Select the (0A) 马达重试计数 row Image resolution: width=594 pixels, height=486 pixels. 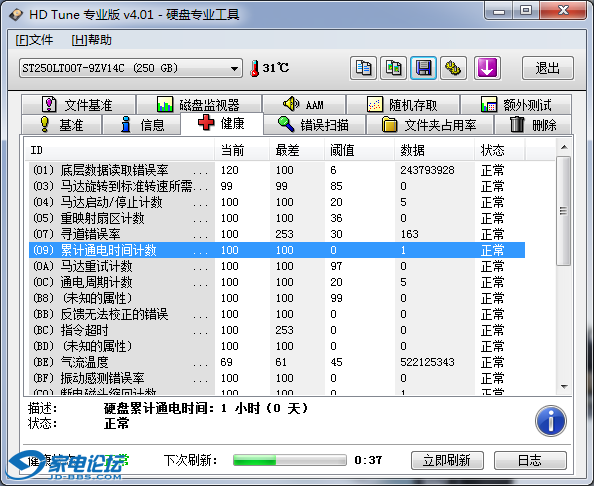tap(277, 266)
